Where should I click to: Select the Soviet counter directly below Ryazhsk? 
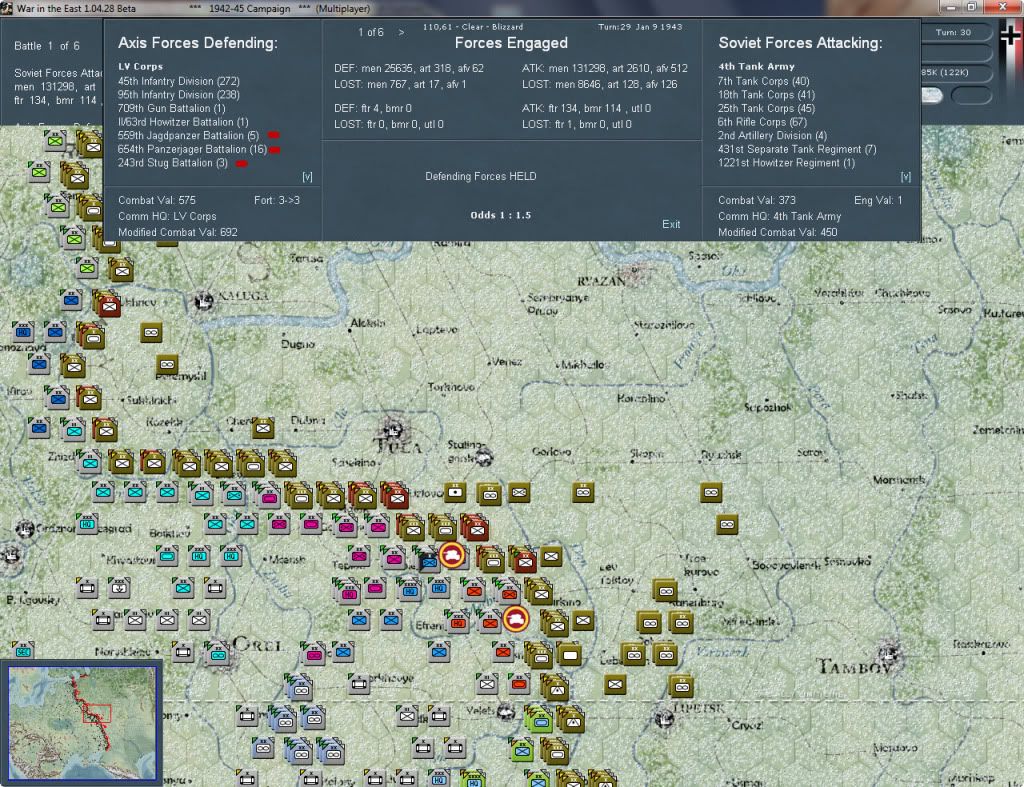click(x=711, y=492)
